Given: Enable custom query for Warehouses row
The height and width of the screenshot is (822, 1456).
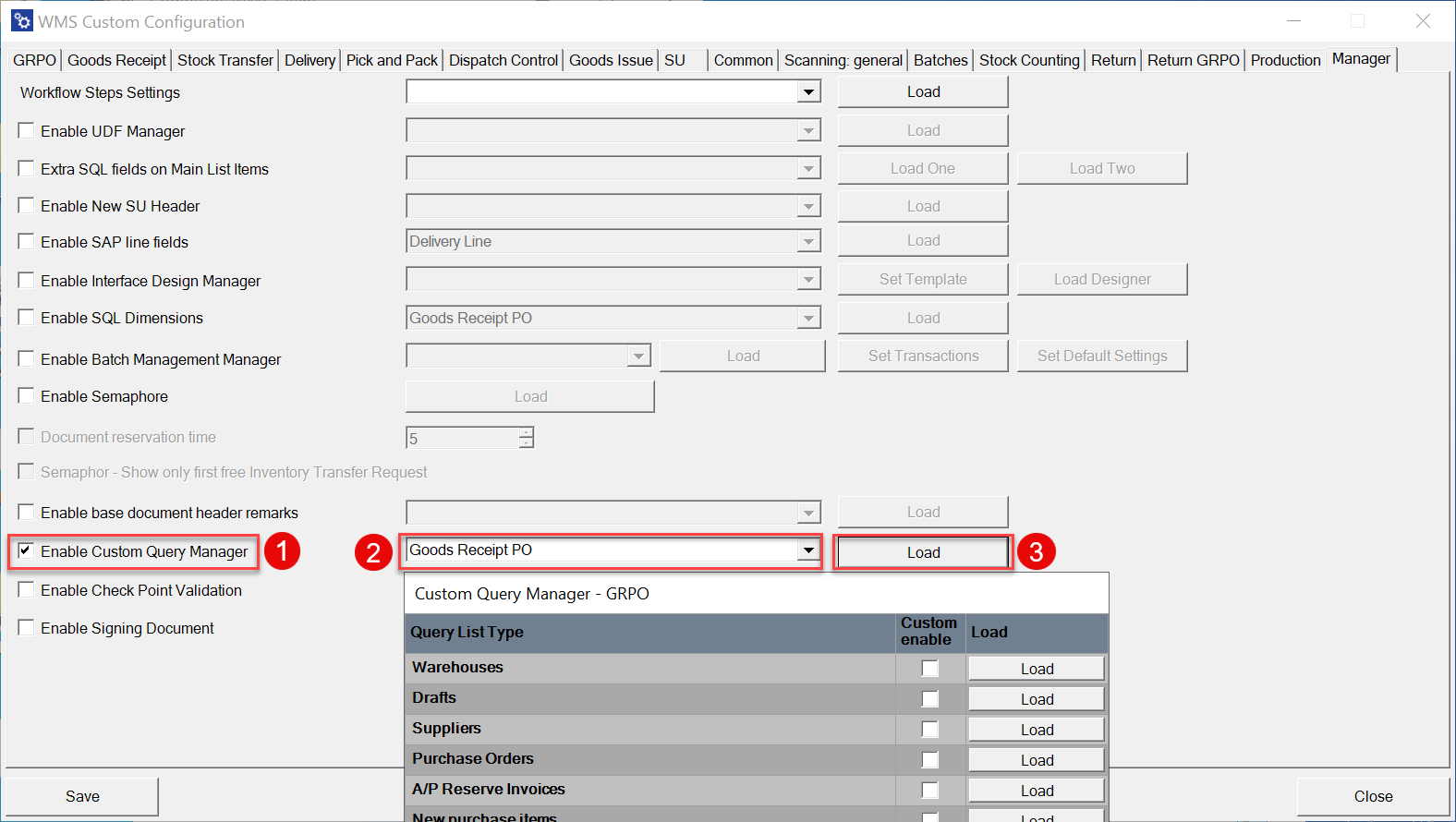Looking at the screenshot, I should pos(930,669).
